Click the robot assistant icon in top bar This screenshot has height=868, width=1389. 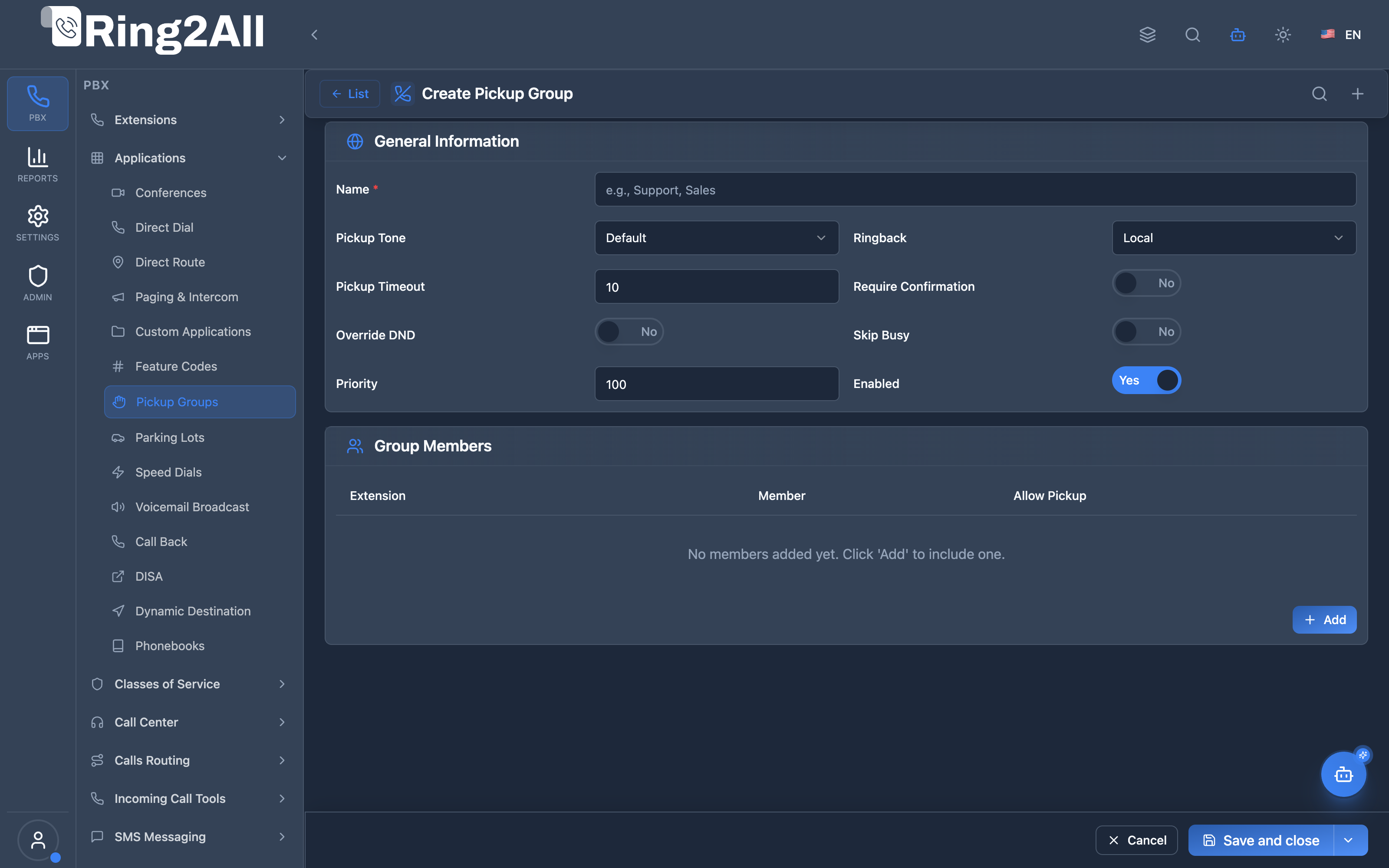tap(1238, 34)
